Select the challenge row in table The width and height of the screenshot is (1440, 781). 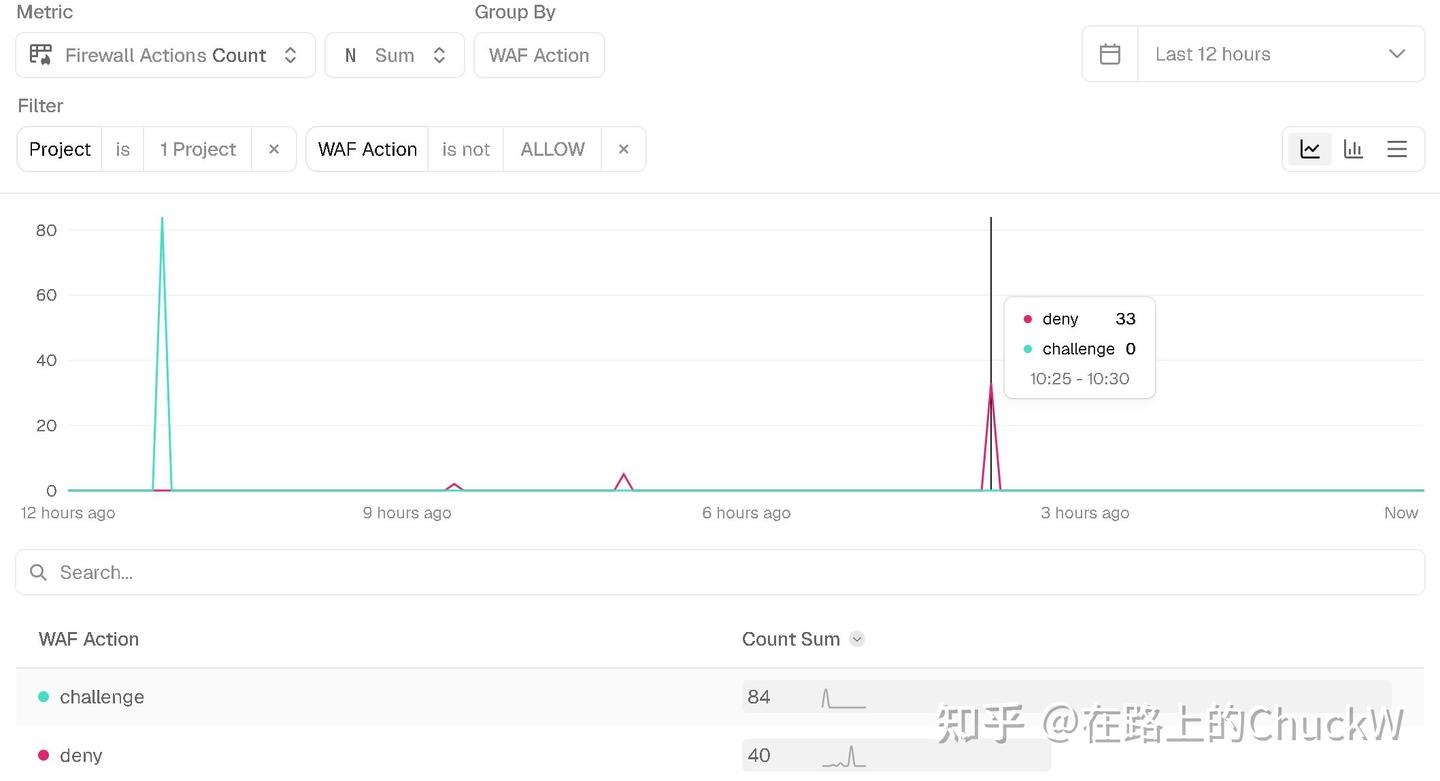click(x=720, y=697)
